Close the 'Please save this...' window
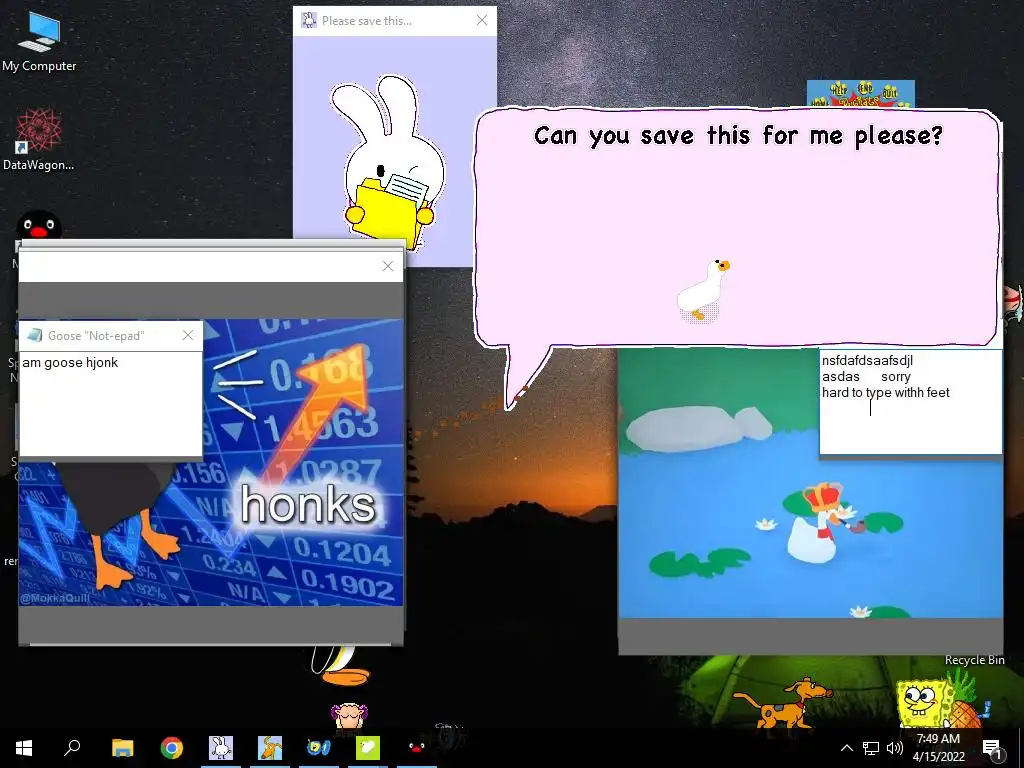Screen dimensions: 1024x768 pos(482,20)
